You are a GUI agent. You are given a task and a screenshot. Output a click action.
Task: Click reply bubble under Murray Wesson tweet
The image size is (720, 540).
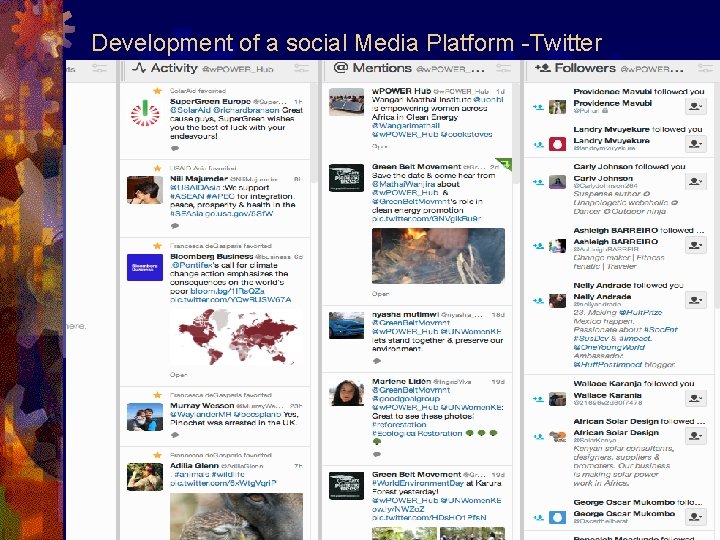[x=174, y=435]
